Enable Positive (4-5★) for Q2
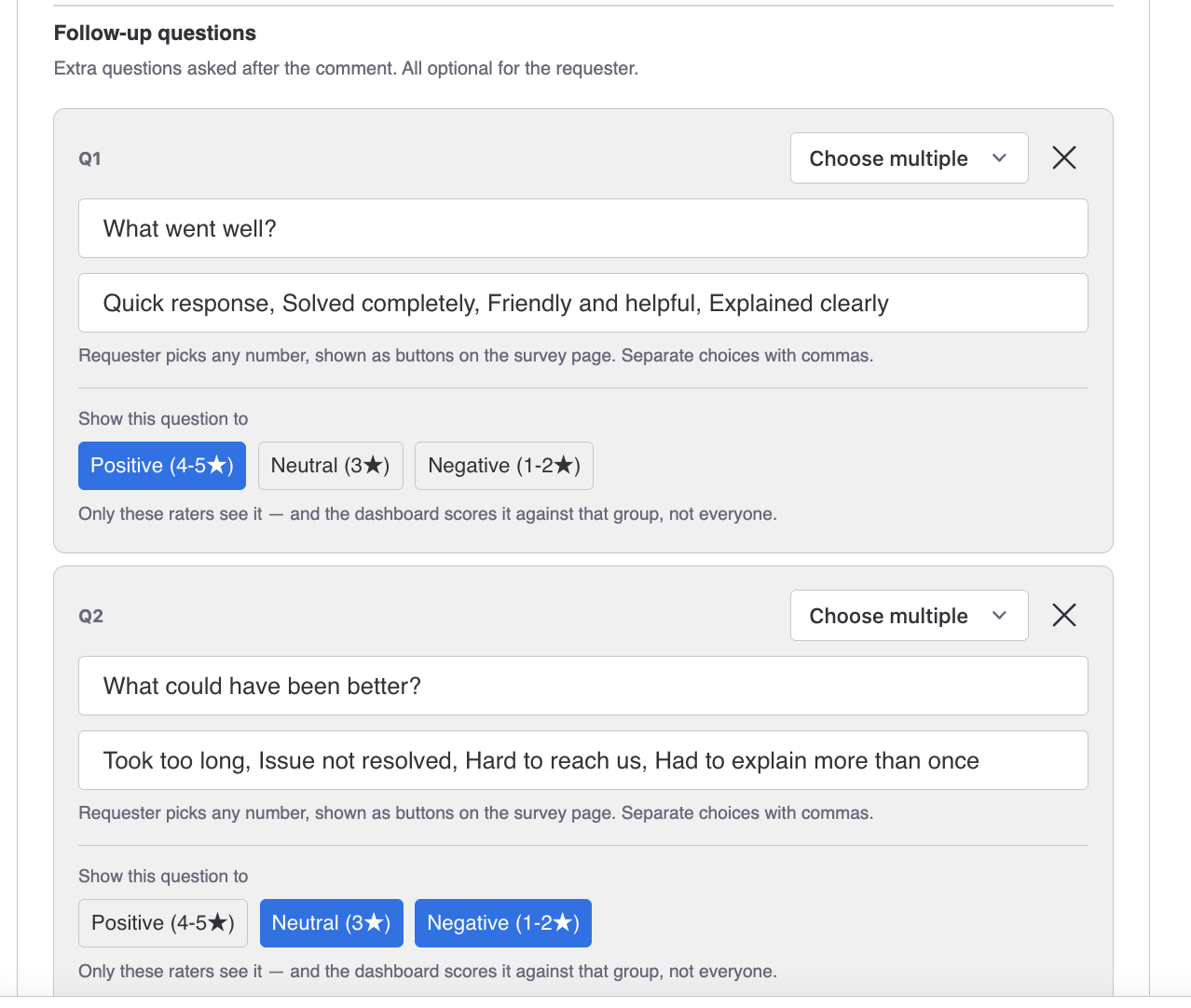Image resolution: width=1191 pixels, height=1008 pixels. [x=163, y=923]
